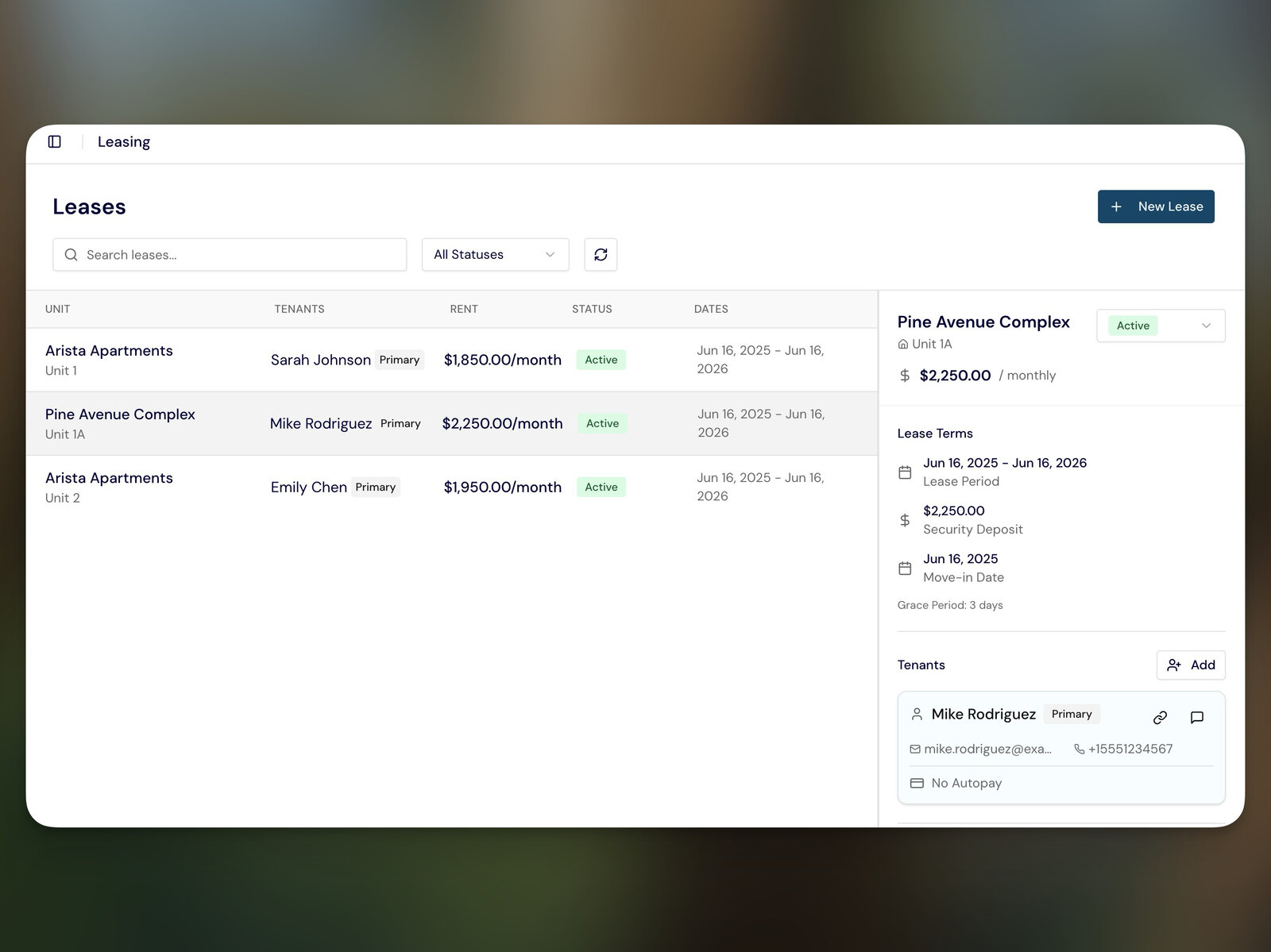Click the refresh leases icon
The width and height of the screenshot is (1271, 952).
(x=601, y=254)
